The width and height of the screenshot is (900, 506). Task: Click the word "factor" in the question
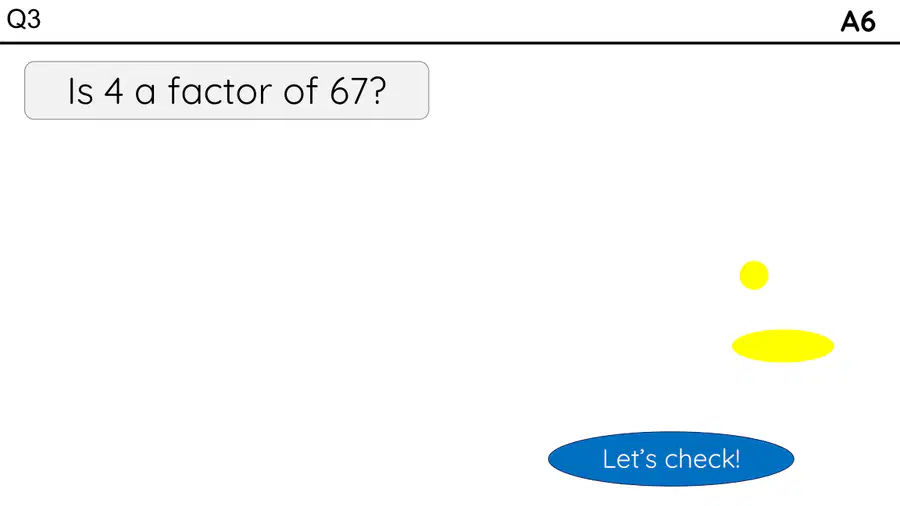(x=220, y=91)
